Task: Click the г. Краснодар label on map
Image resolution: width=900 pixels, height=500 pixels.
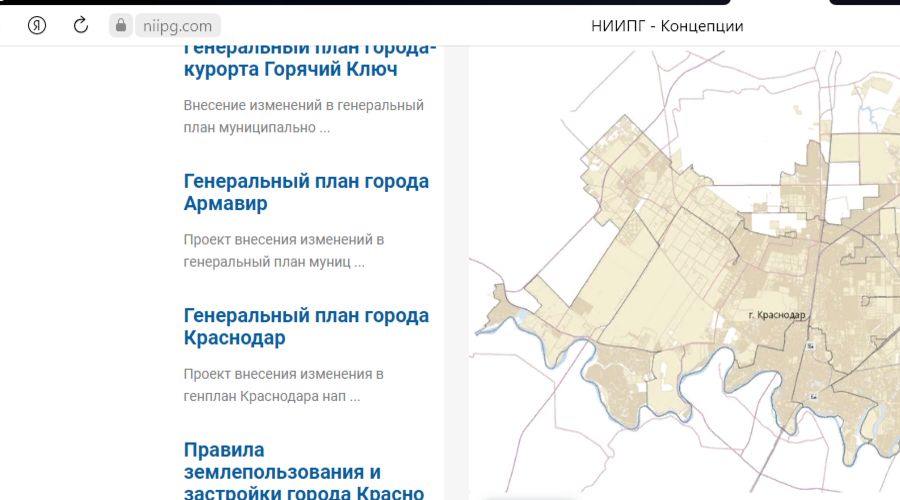Action: click(x=776, y=315)
